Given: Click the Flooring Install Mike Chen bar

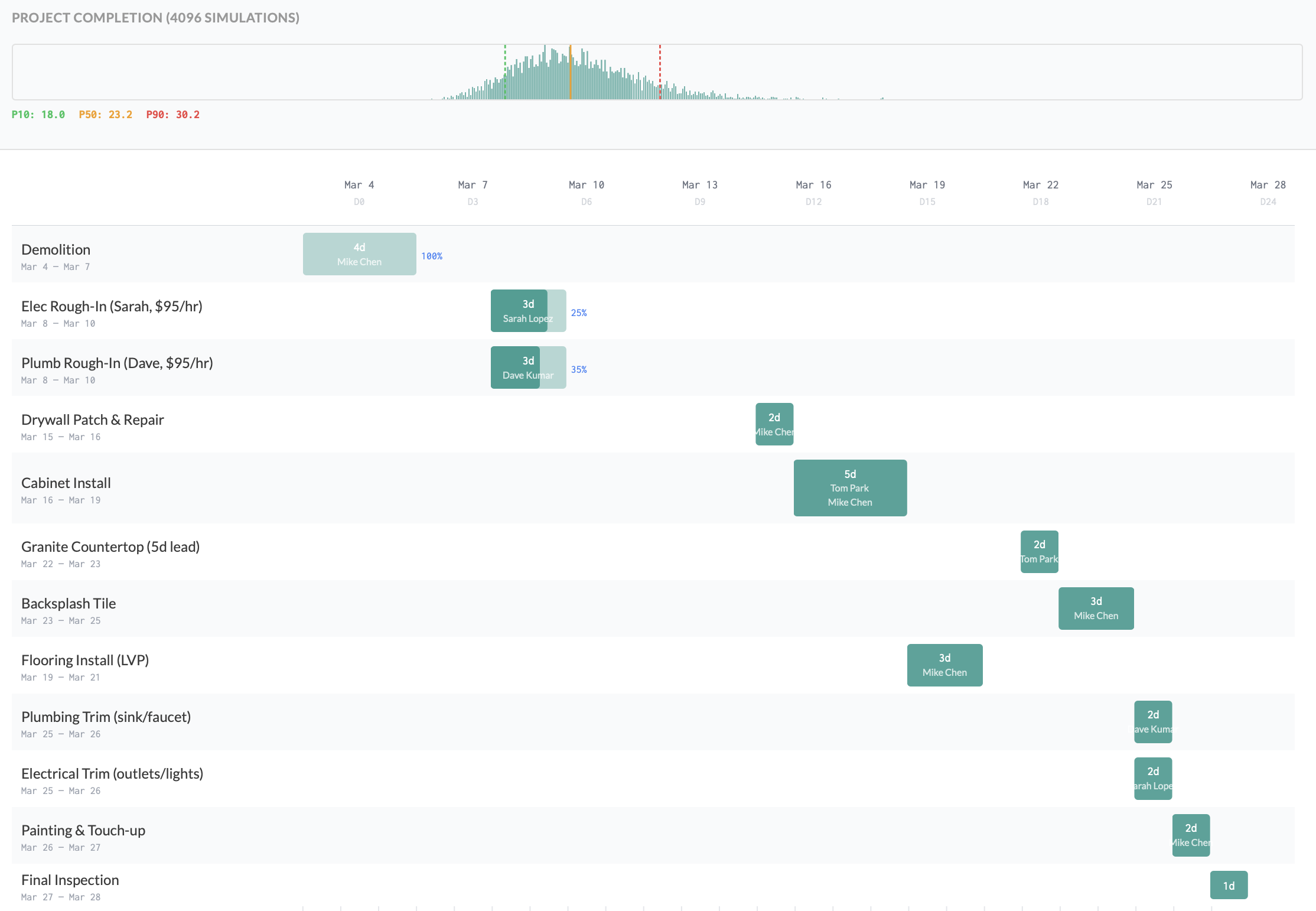Looking at the screenshot, I should tap(944, 665).
